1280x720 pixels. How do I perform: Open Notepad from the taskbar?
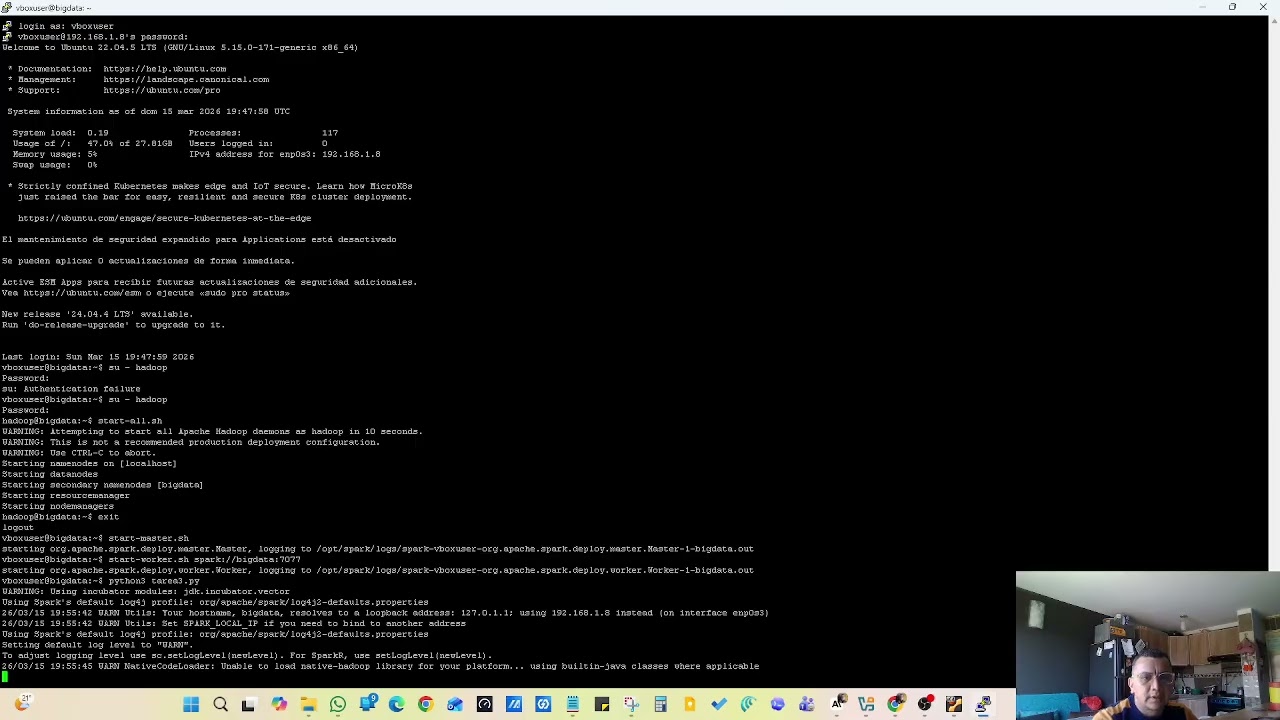coord(572,705)
